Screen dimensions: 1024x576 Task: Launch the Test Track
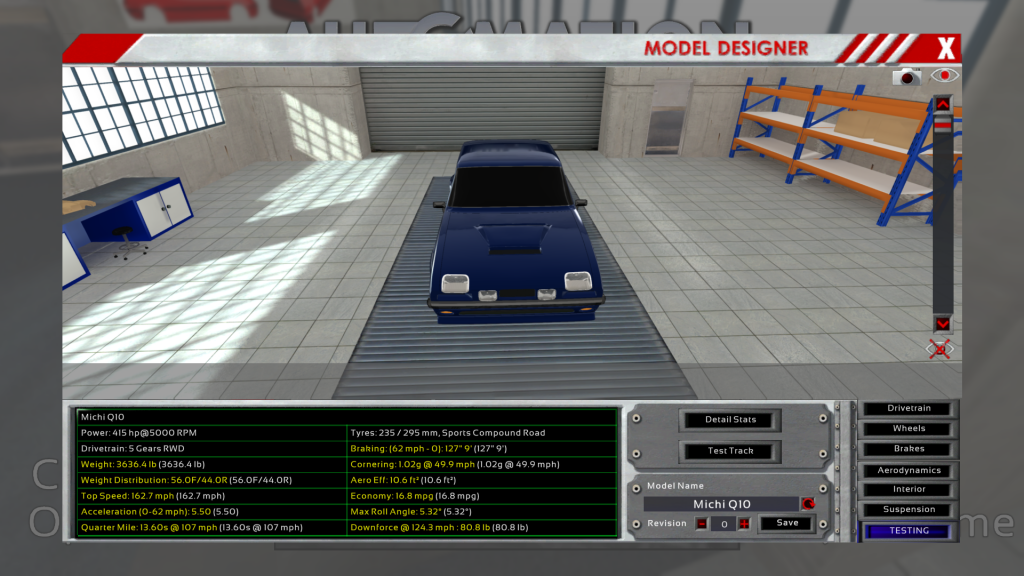point(731,451)
